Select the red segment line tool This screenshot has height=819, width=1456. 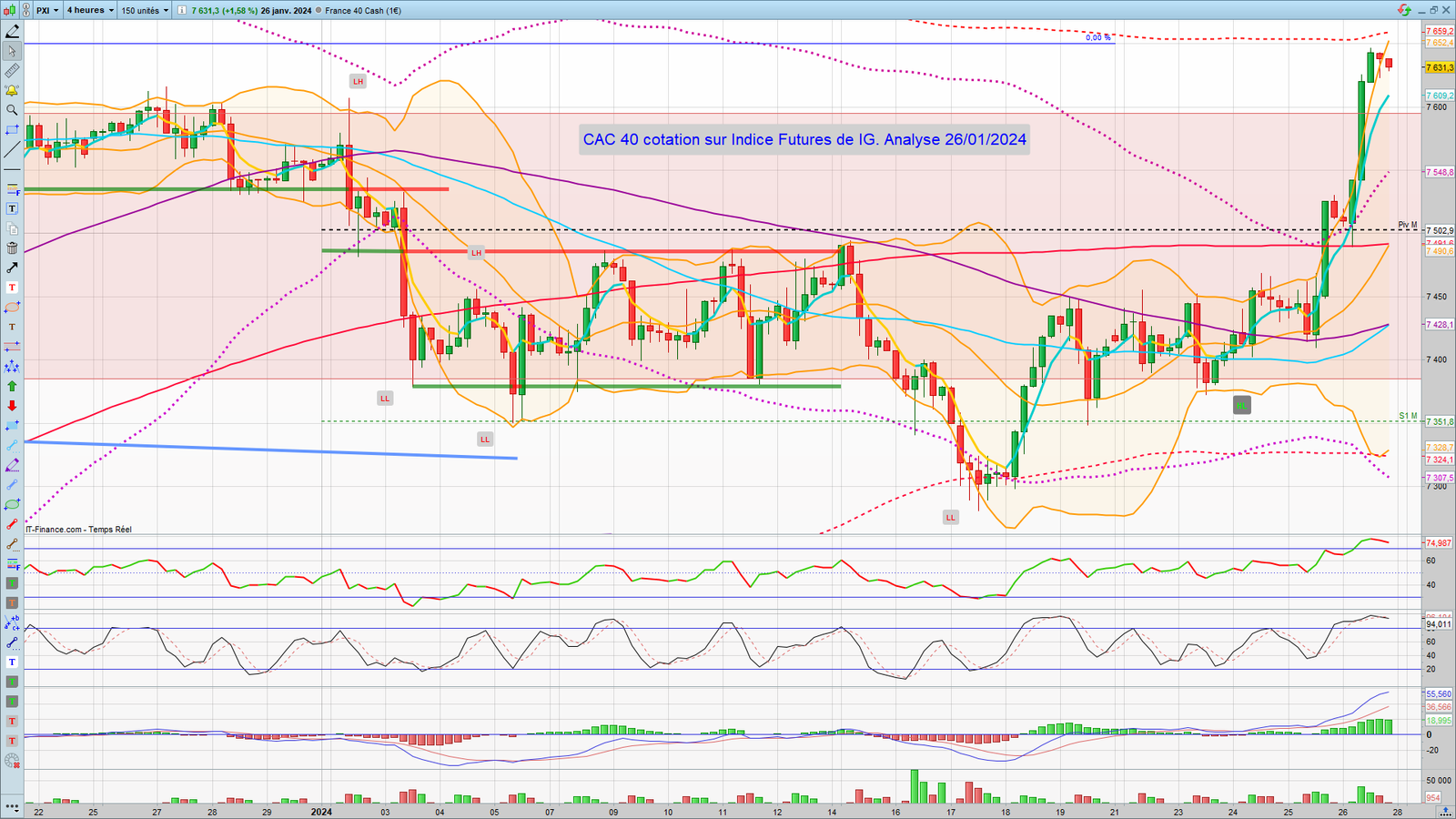[12, 524]
